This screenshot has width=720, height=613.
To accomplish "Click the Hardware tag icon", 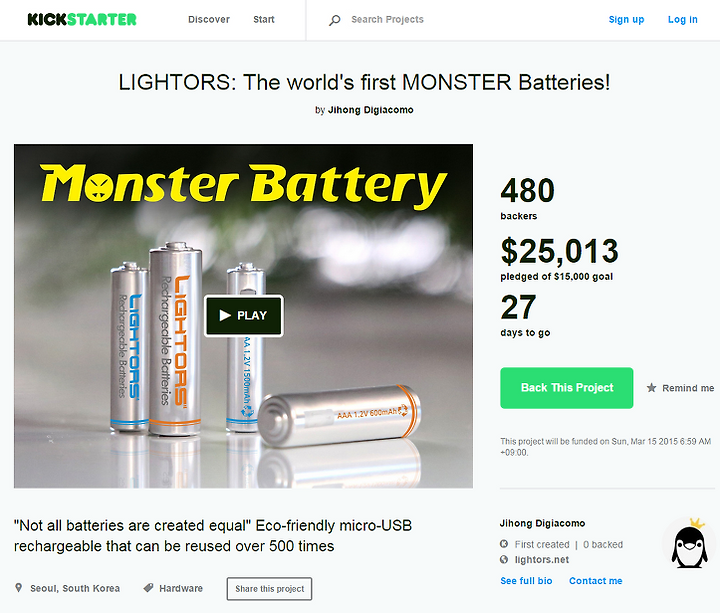I will click(148, 588).
